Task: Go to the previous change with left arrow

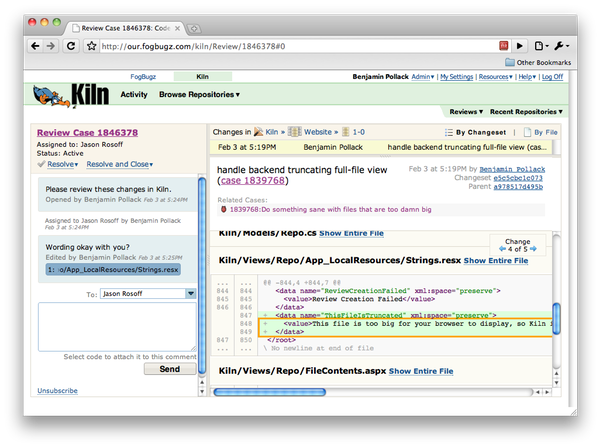Action: (502, 249)
